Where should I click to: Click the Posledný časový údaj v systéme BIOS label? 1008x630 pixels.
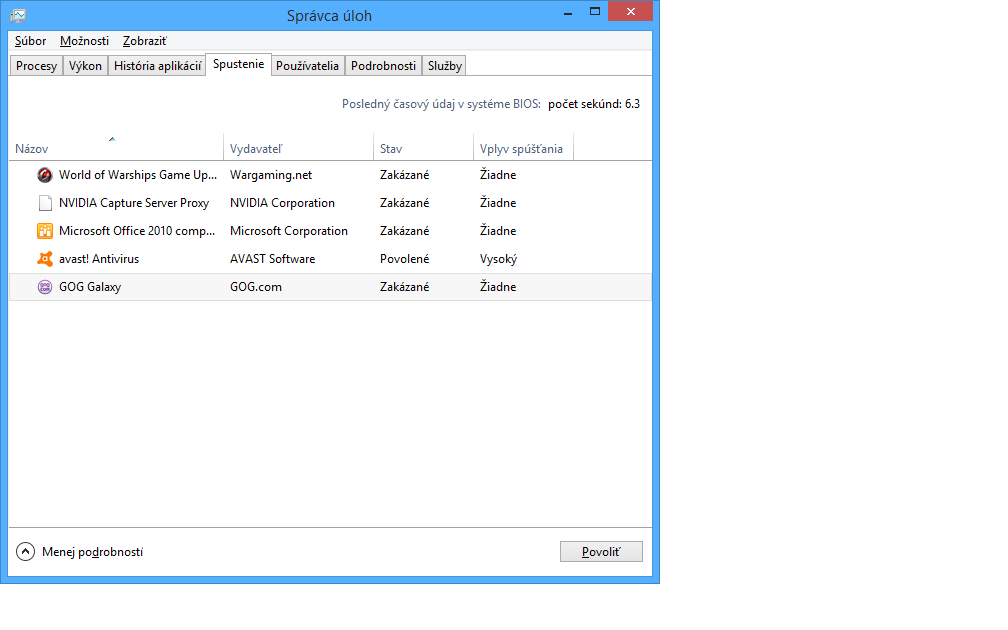click(441, 104)
